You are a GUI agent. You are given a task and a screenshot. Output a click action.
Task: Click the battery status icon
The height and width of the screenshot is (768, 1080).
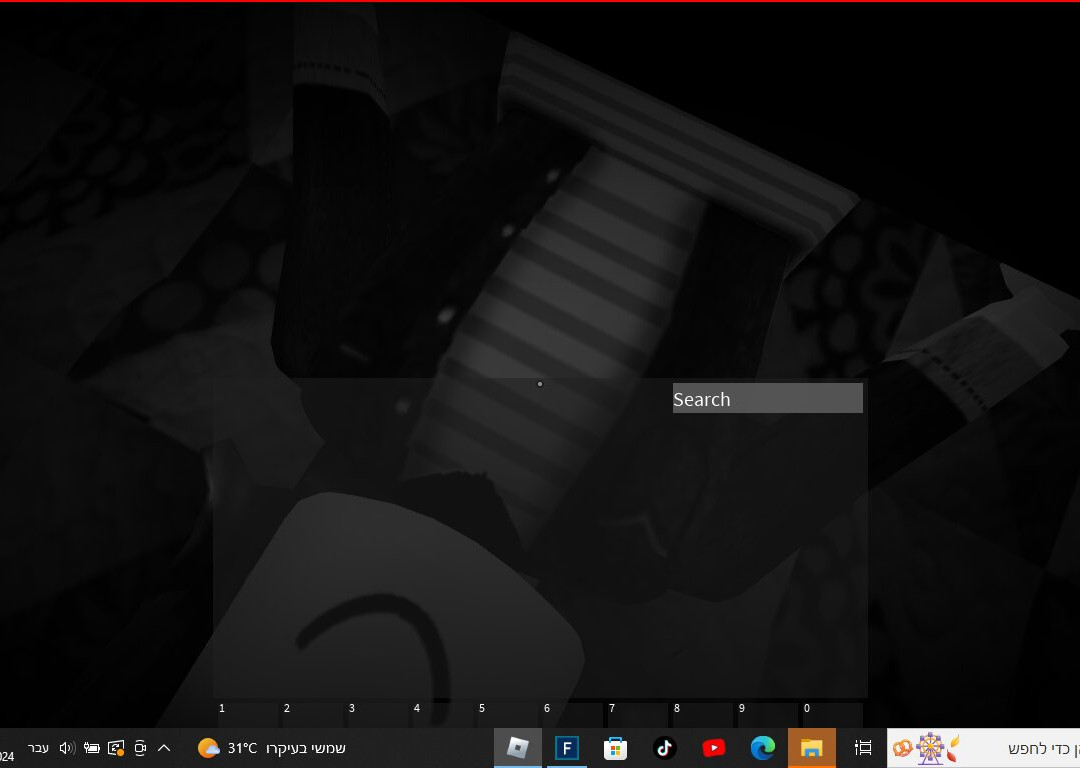(92, 748)
